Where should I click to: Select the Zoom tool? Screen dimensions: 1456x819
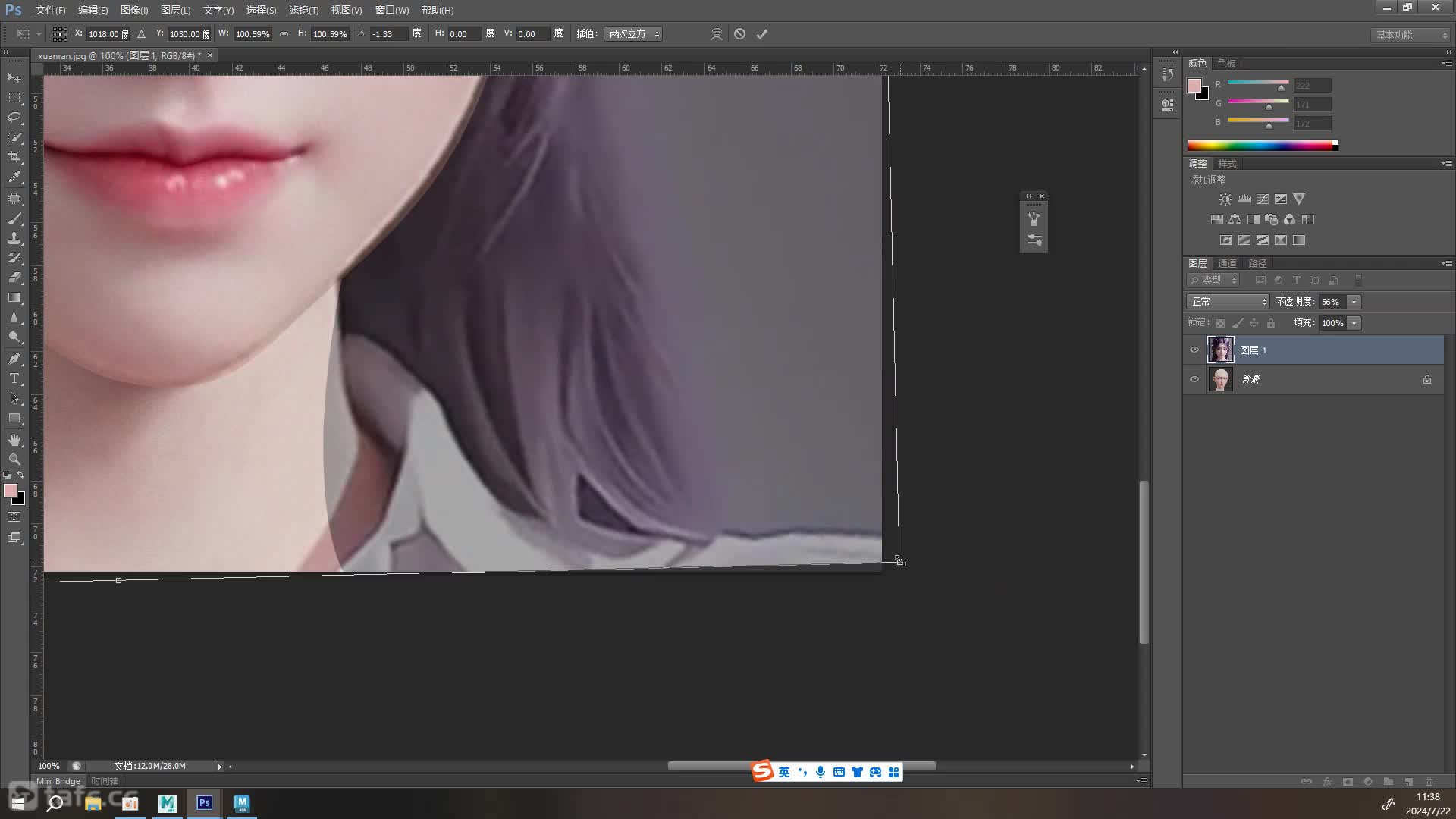(x=14, y=460)
